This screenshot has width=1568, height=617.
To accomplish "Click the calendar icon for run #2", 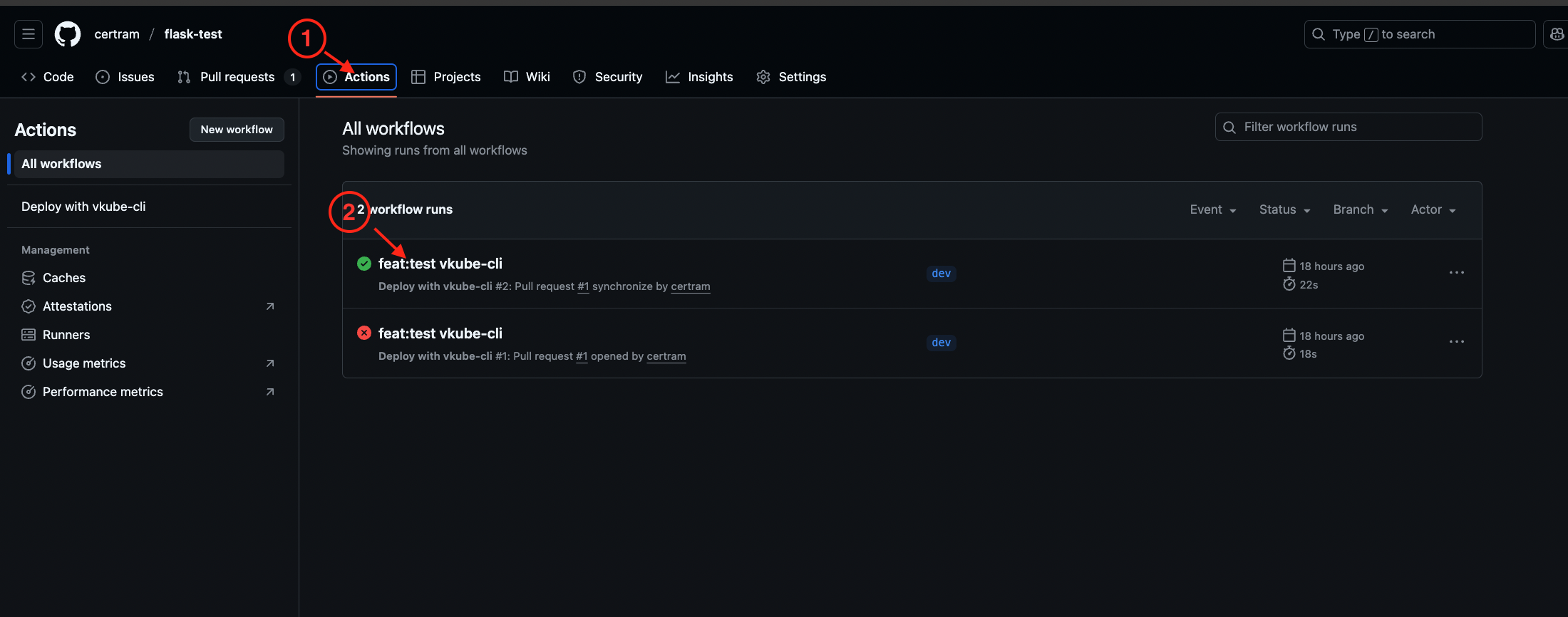I will (x=1289, y=266).
